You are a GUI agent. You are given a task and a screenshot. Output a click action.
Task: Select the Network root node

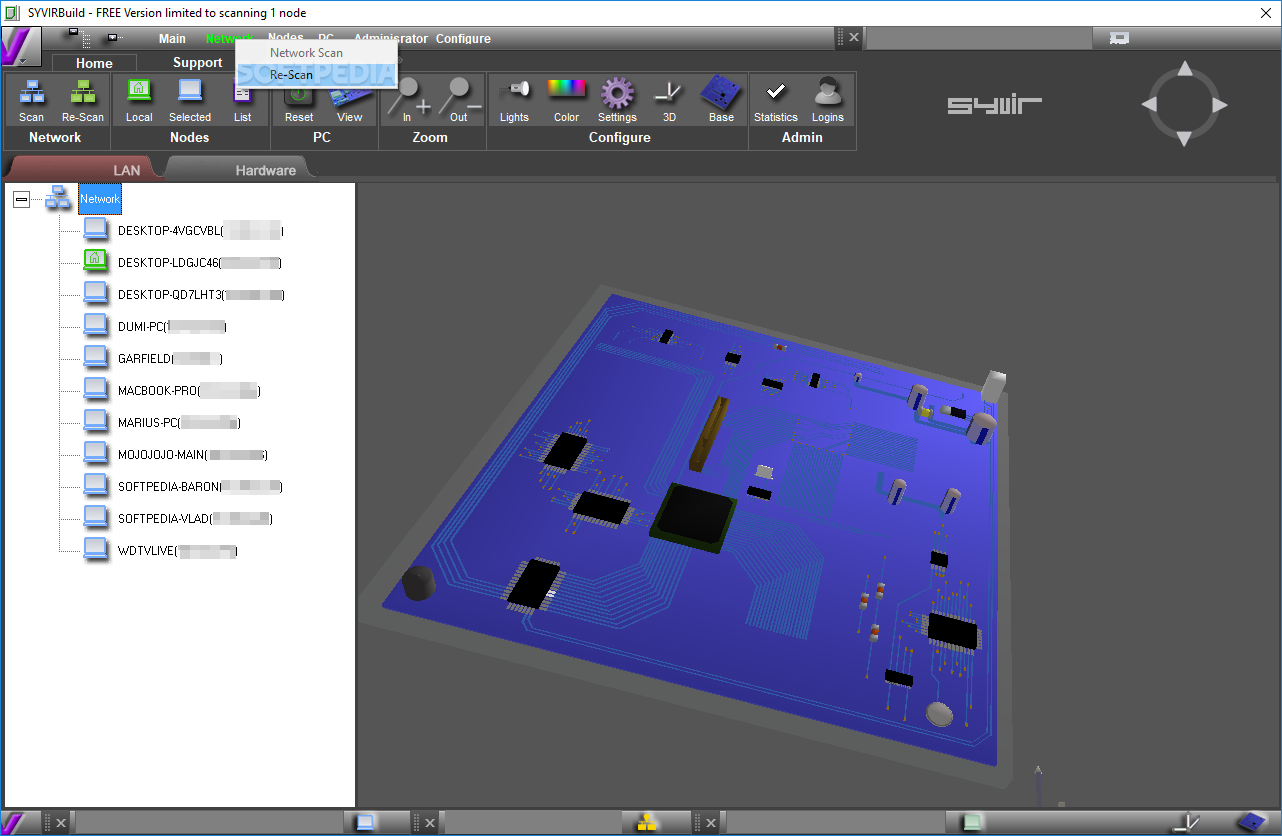click(x=100, y=199)
